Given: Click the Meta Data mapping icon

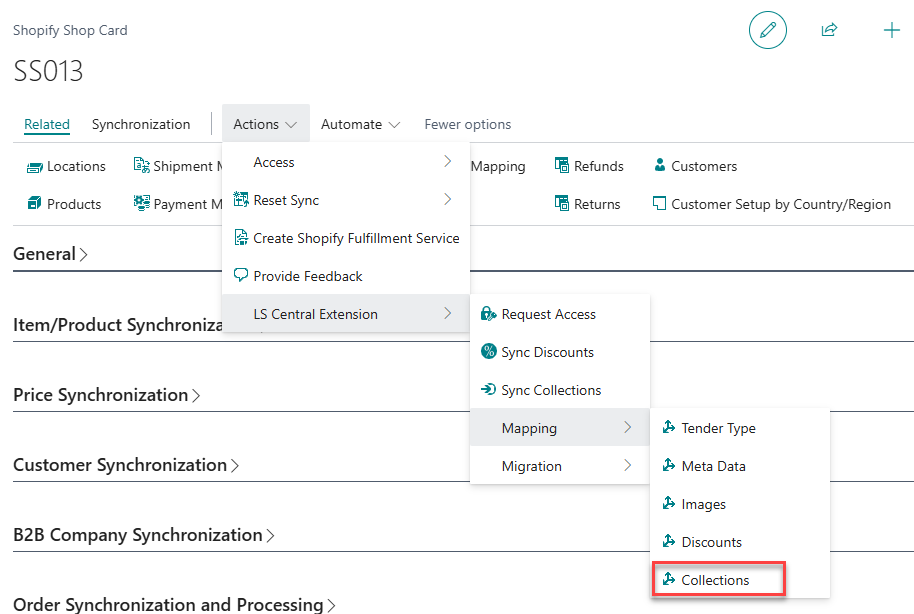Looking at the screenshot, I should 669,465.
